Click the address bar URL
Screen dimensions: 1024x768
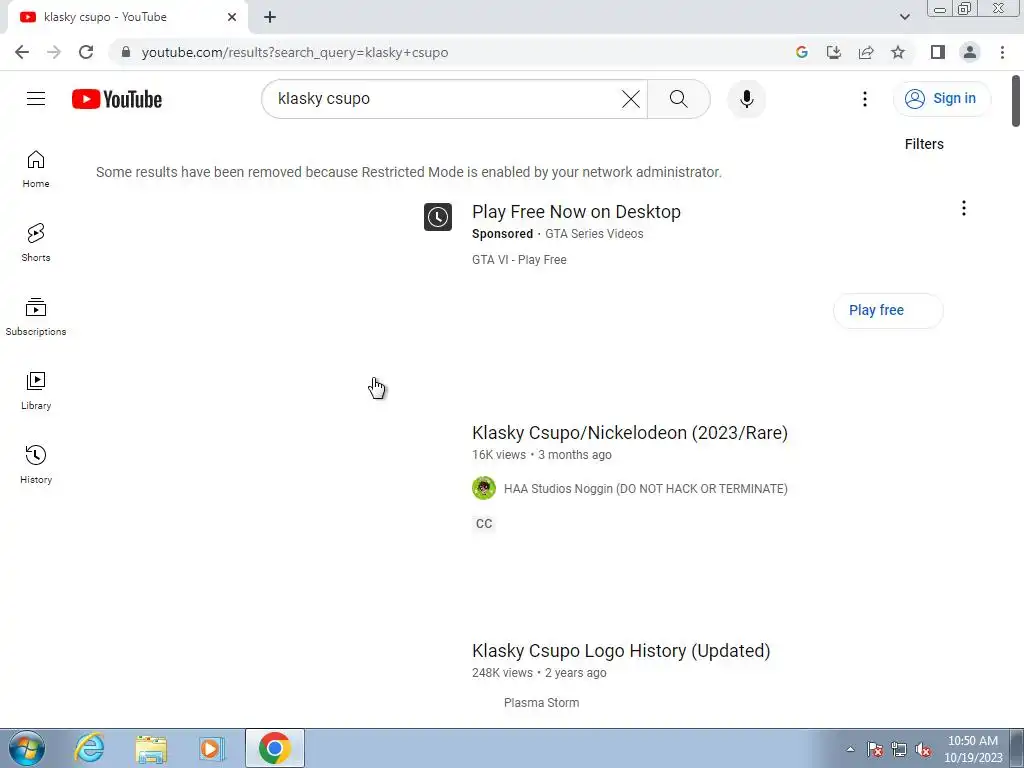(x=295, y=52)
